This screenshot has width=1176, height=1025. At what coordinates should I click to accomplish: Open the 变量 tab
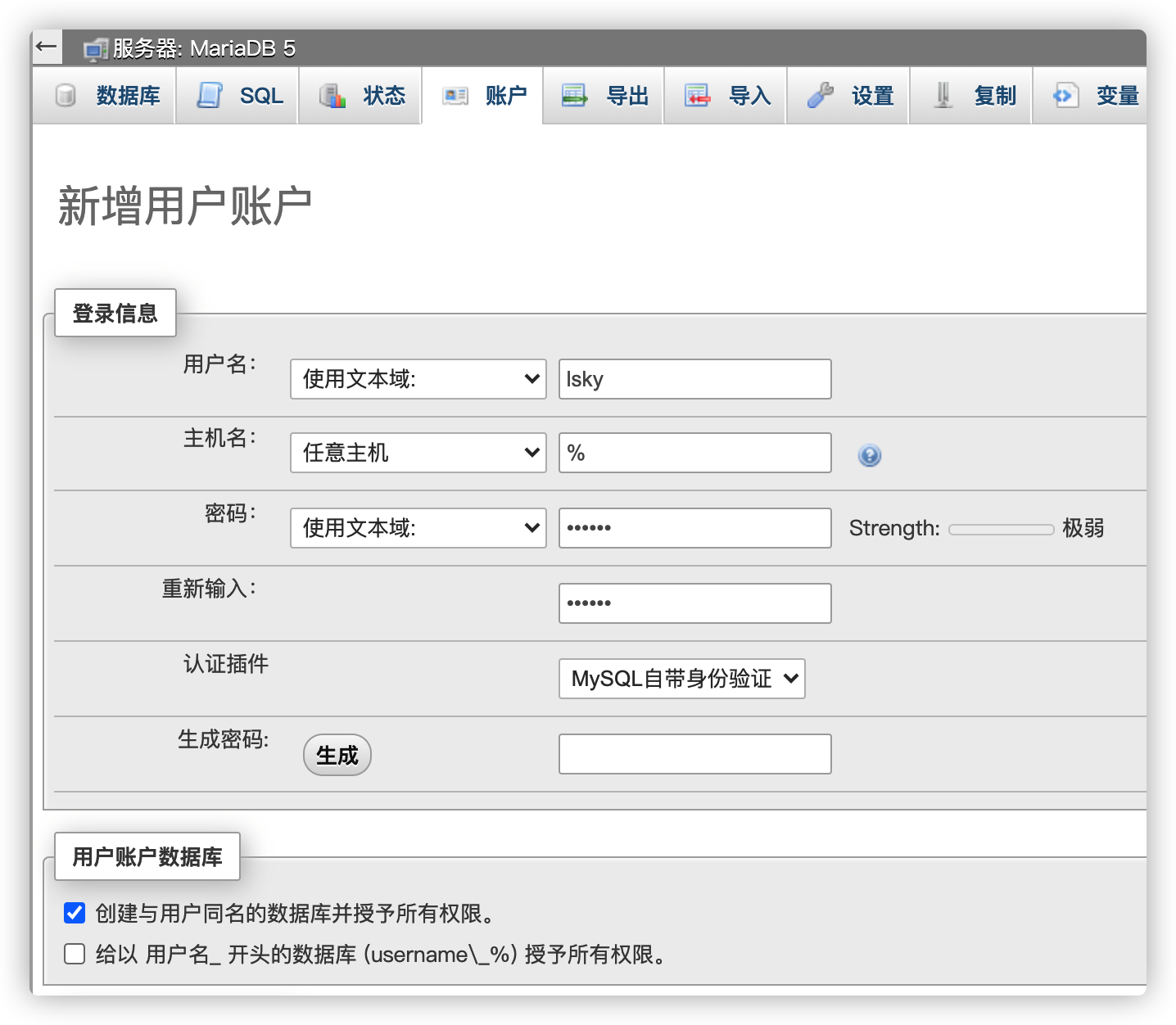[x=1090, y=96]
